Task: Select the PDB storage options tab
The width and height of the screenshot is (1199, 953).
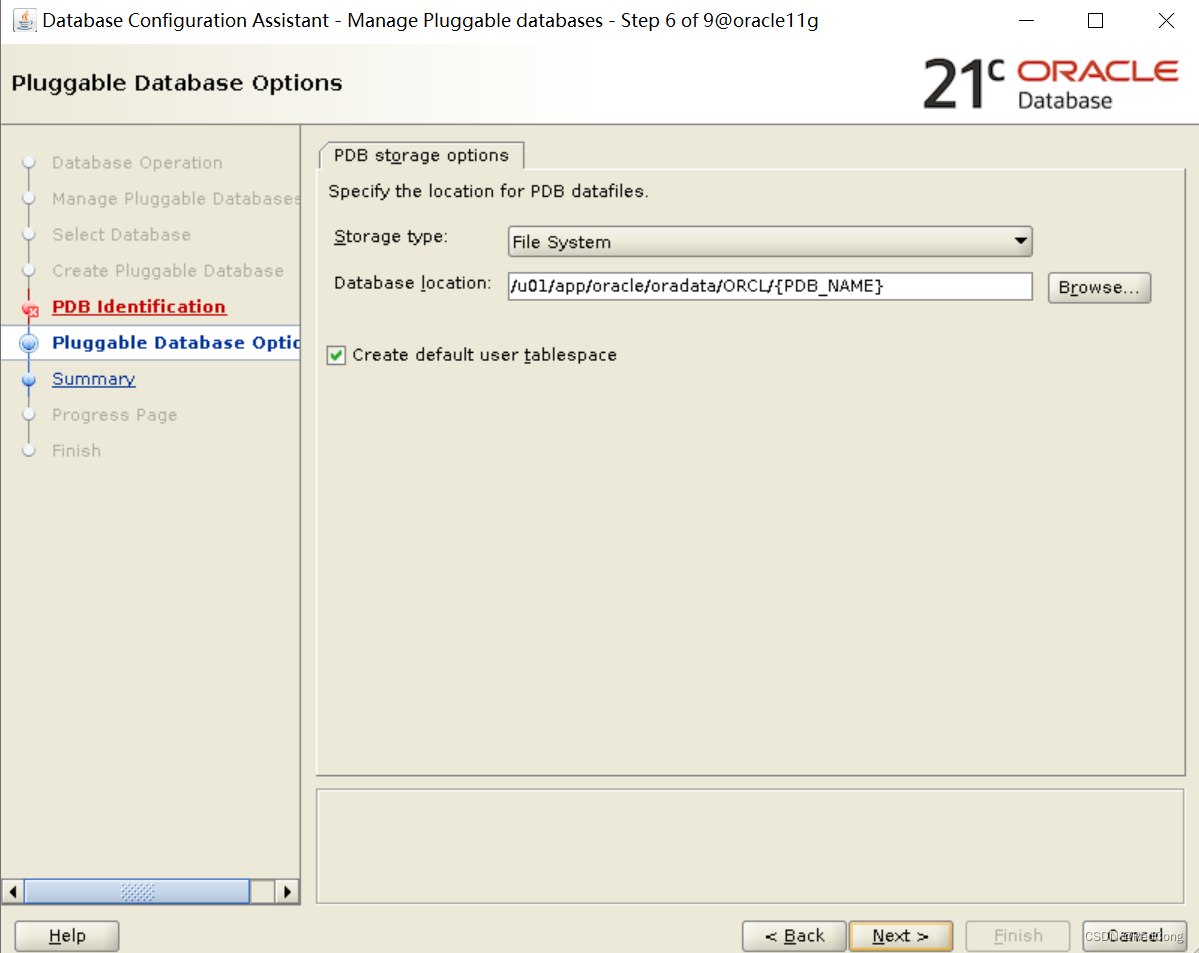Action: click(421, 155)
